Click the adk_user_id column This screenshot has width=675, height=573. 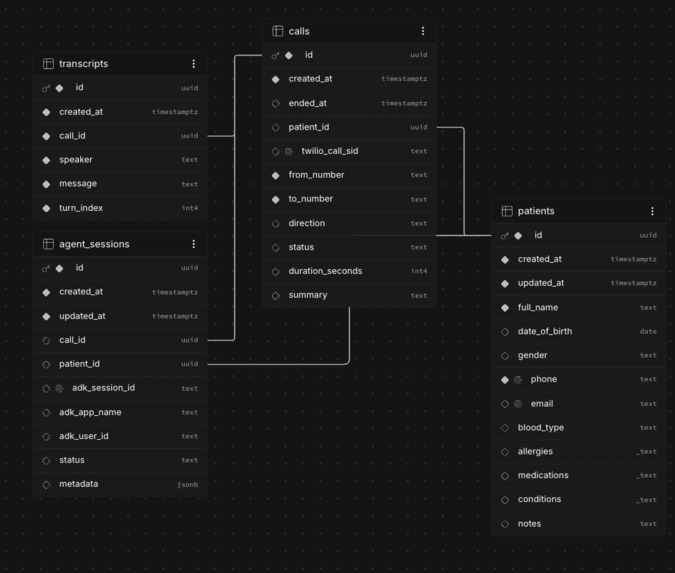click(120, 436)
